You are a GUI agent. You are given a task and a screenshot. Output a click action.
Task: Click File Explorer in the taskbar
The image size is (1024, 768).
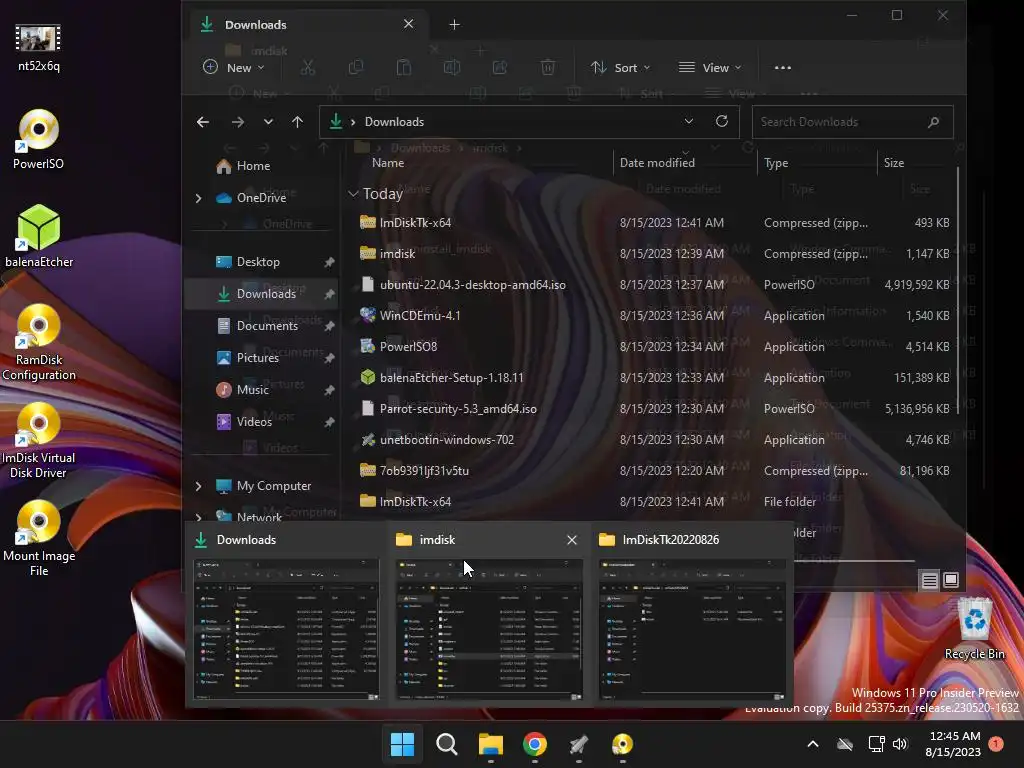point(490,744)
